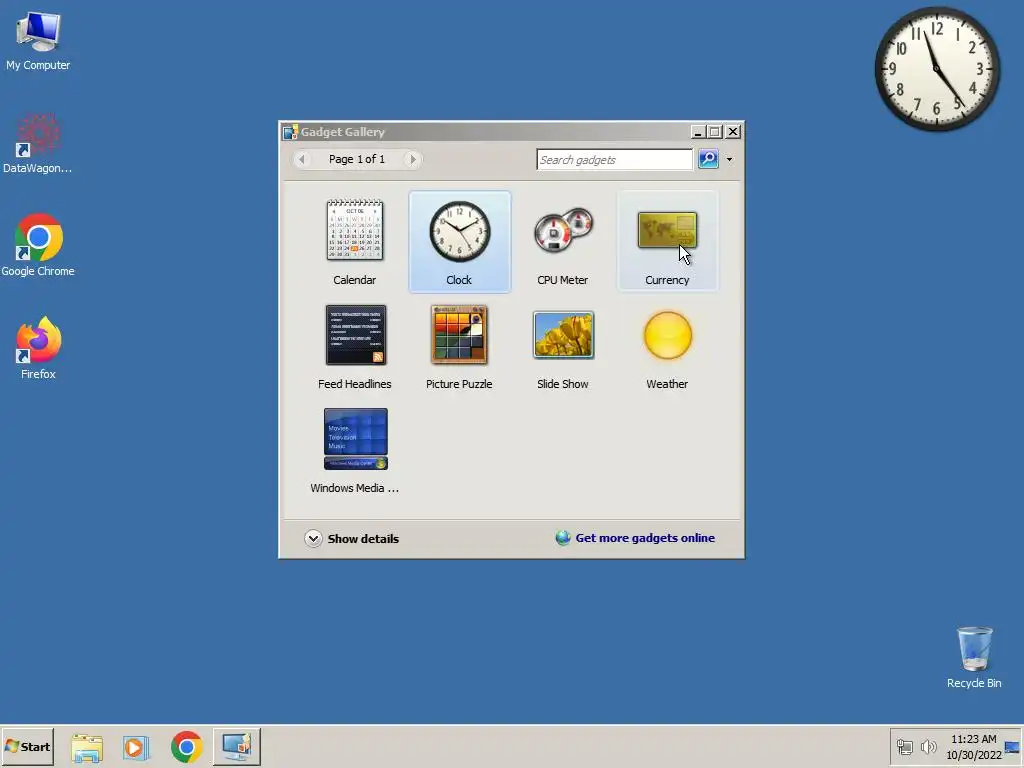The height and width of the screenshot is (768, 1024).
Task: Select the Recycle Bin icon
Action: click(974, 657)
